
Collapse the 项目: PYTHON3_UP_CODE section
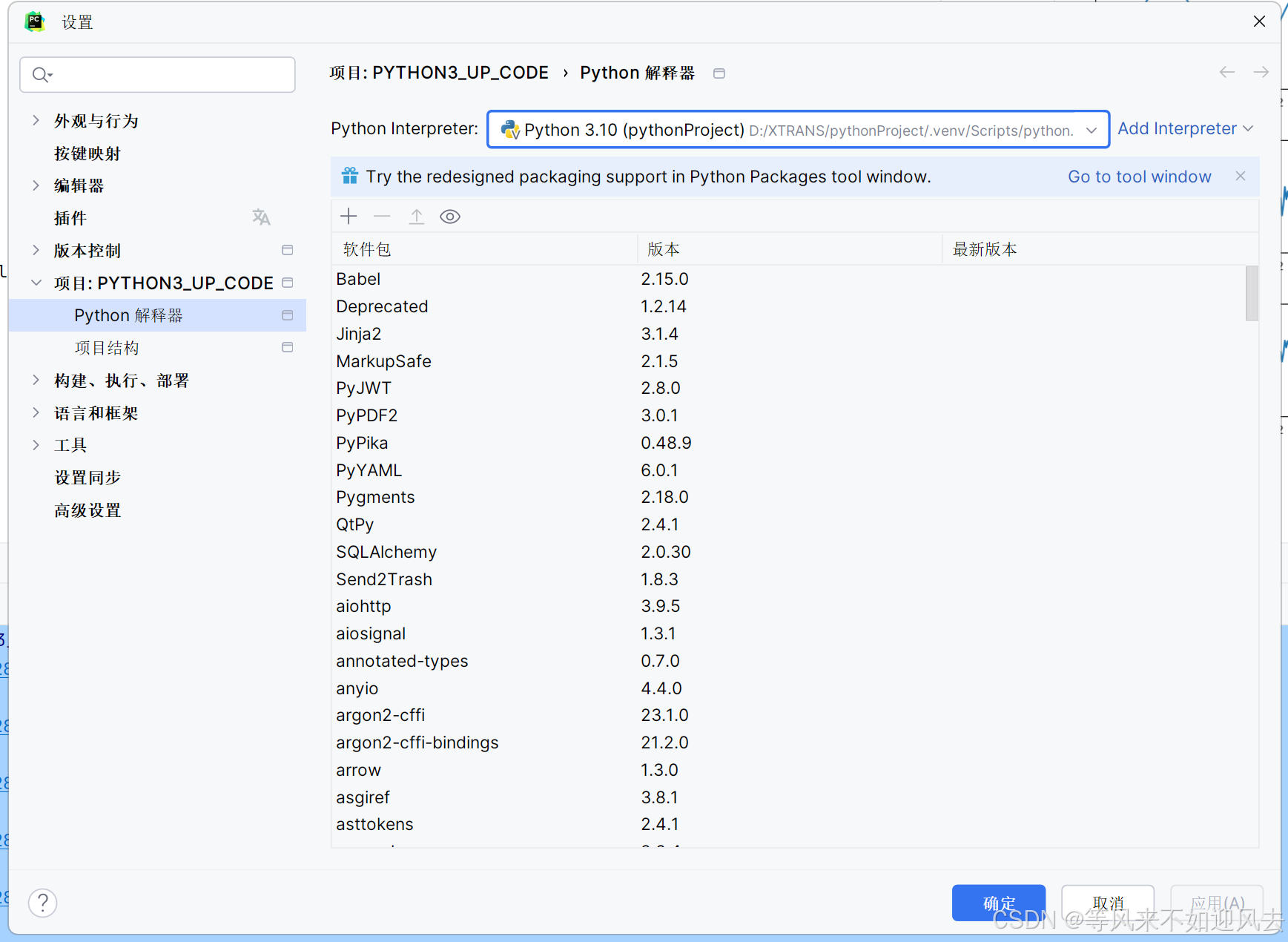(36, 283)
